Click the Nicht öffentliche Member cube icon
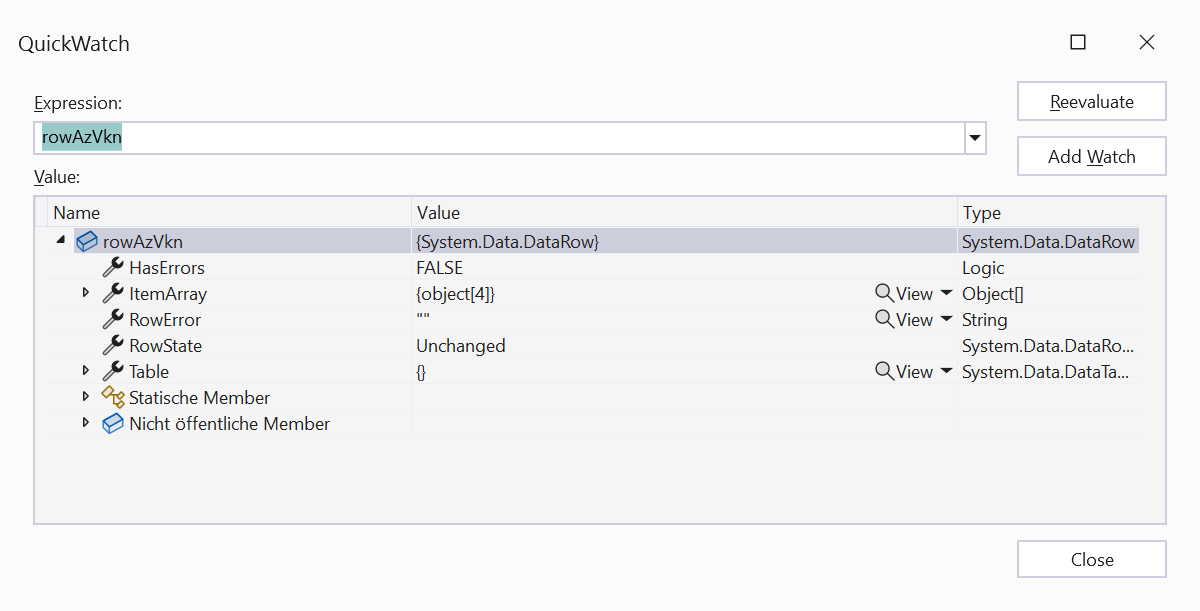The image size is (1200, 611). tap(113, 423)
